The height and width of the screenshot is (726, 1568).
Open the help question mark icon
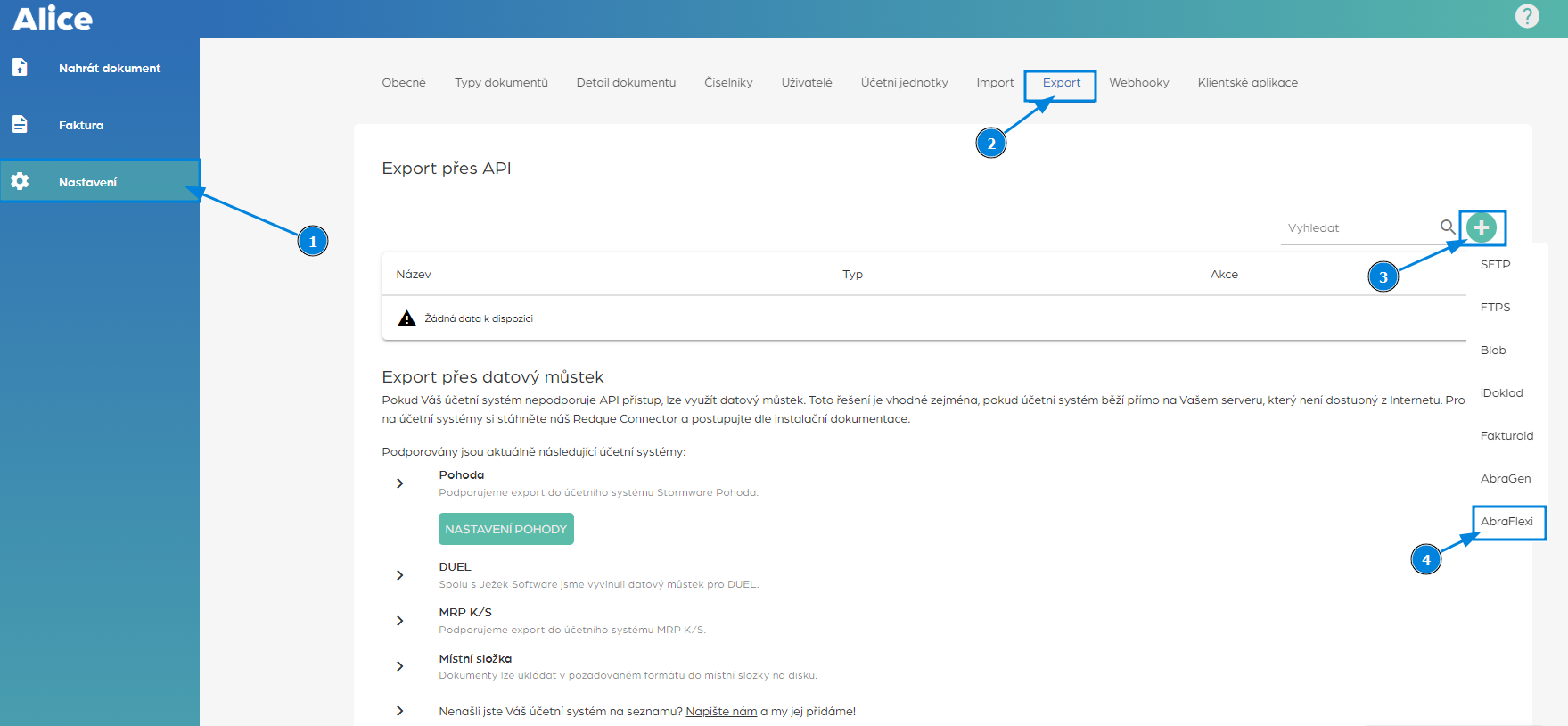1527,16
